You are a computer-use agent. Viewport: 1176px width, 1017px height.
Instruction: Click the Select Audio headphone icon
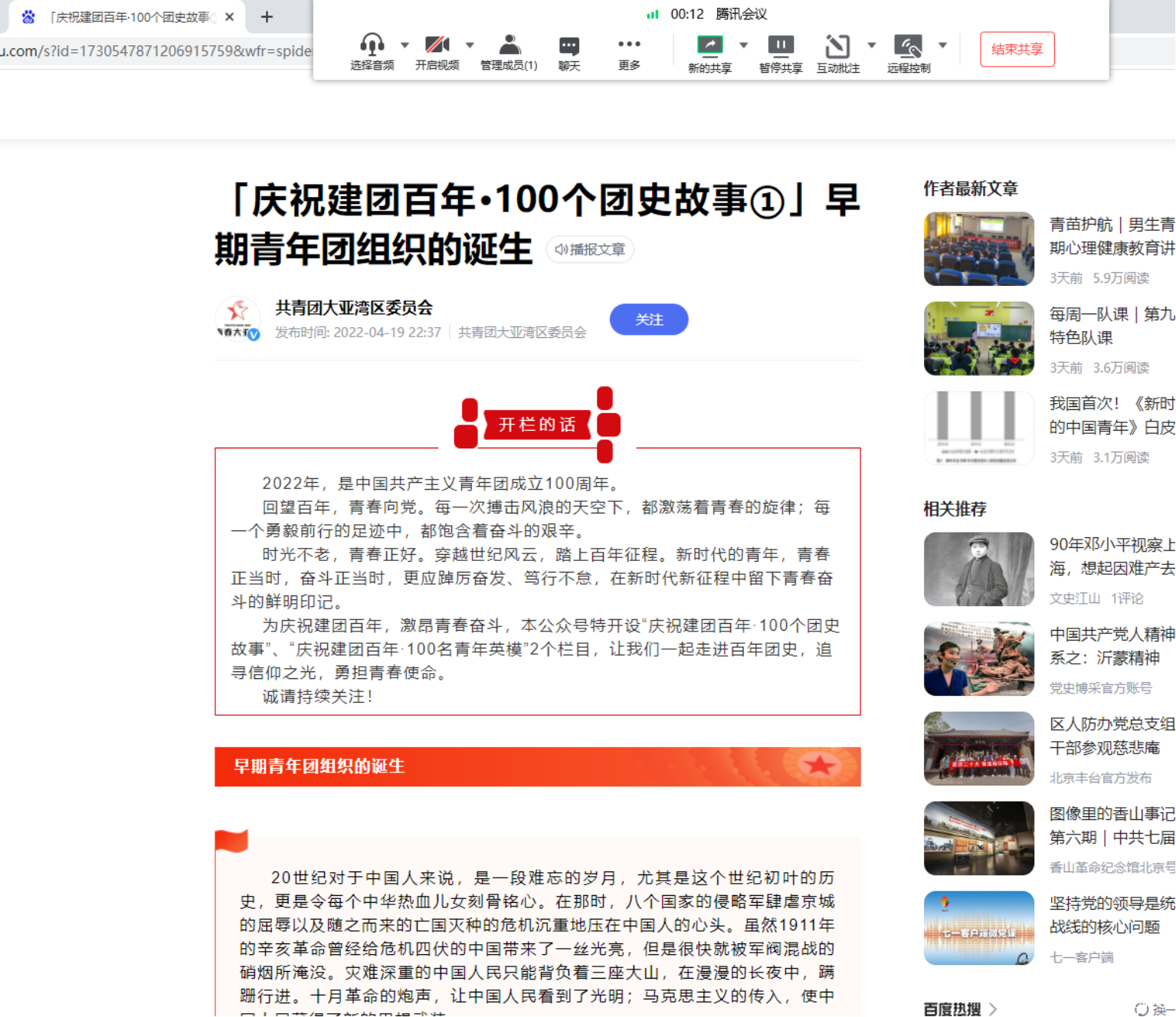click(x=372, y=45)
